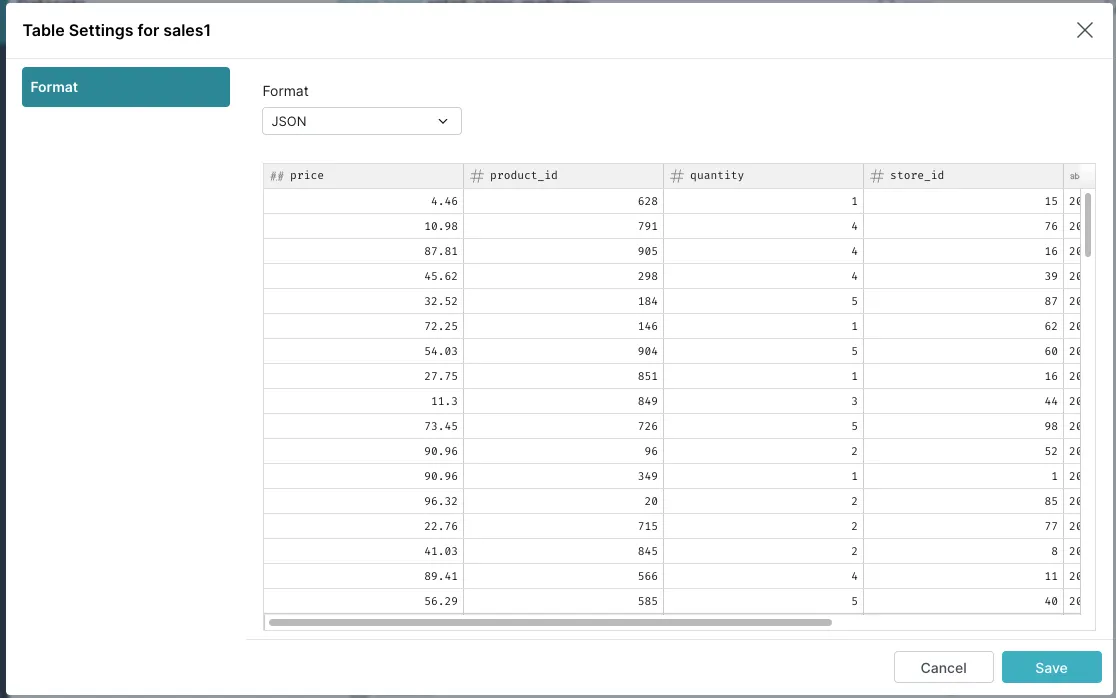Image resolution: width=1116 pixels, height=698 pixels.
Task: Click the Save button
Action: coord(1051,667)
